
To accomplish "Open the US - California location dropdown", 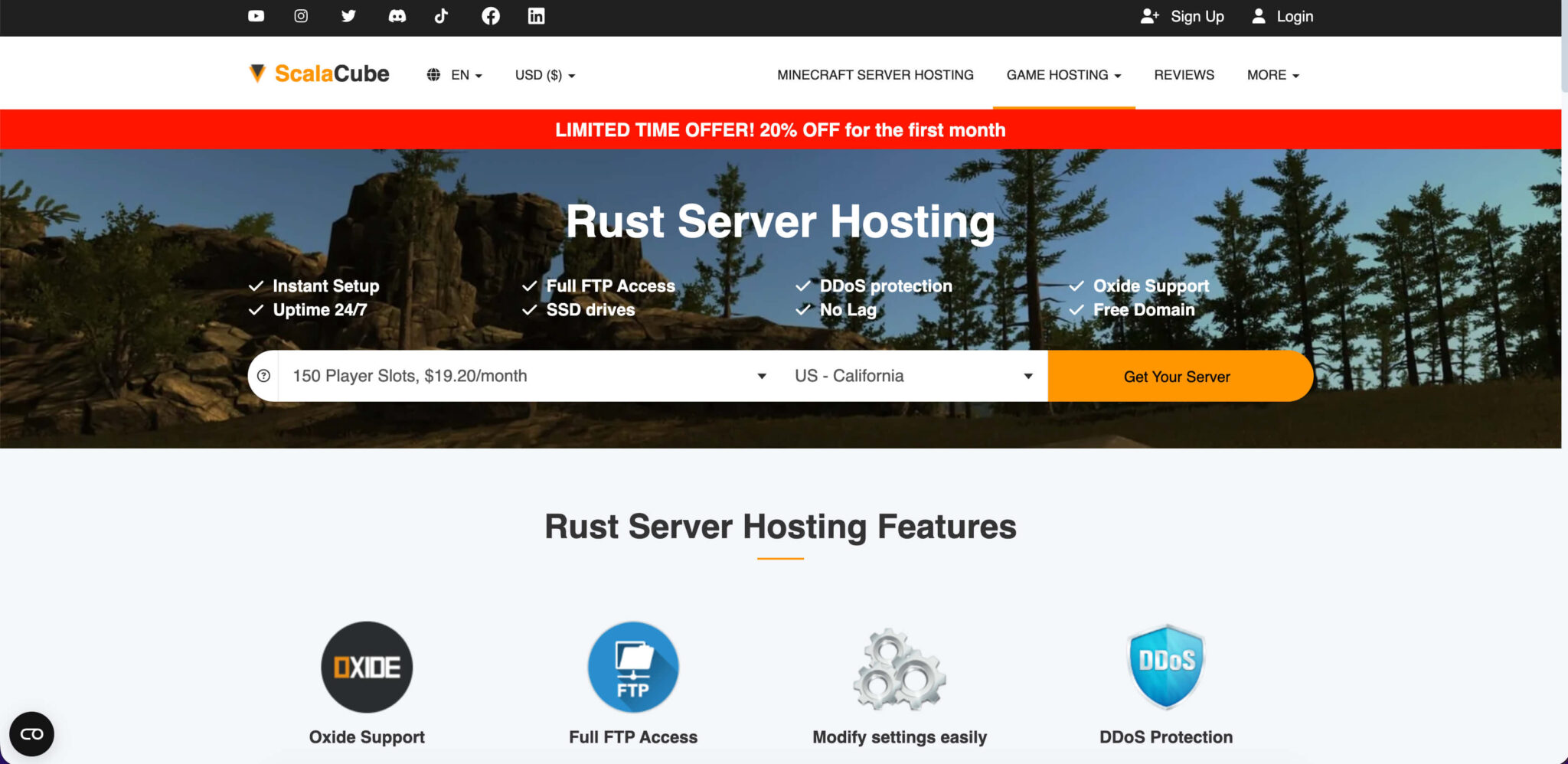I will pyautogui.click(x=914, y=376).
